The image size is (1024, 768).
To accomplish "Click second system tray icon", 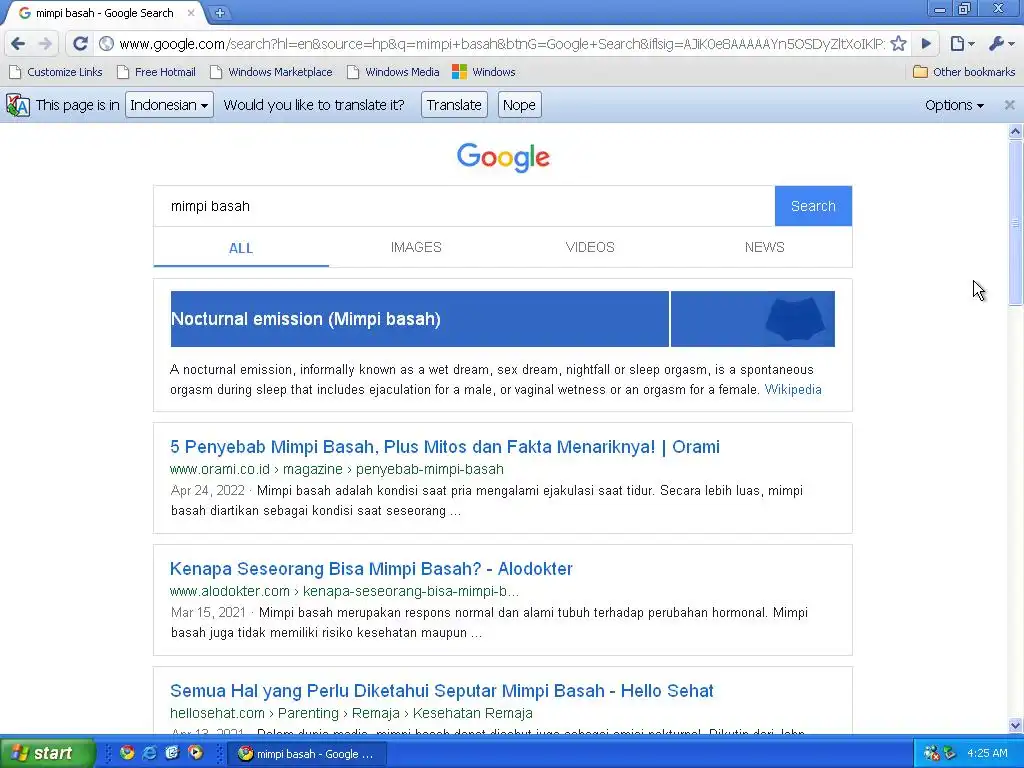I will pos(949,754).
